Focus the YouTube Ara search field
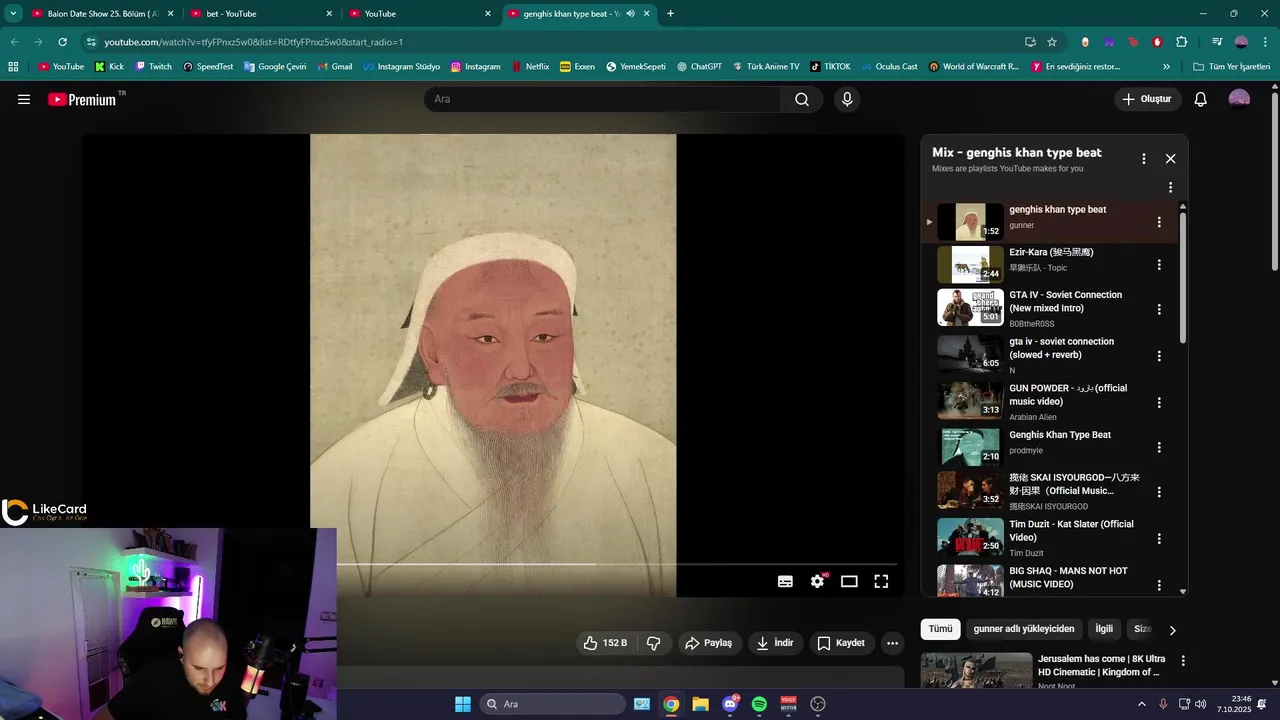This screenshot has height=720, width=1280. coord(603,99)
